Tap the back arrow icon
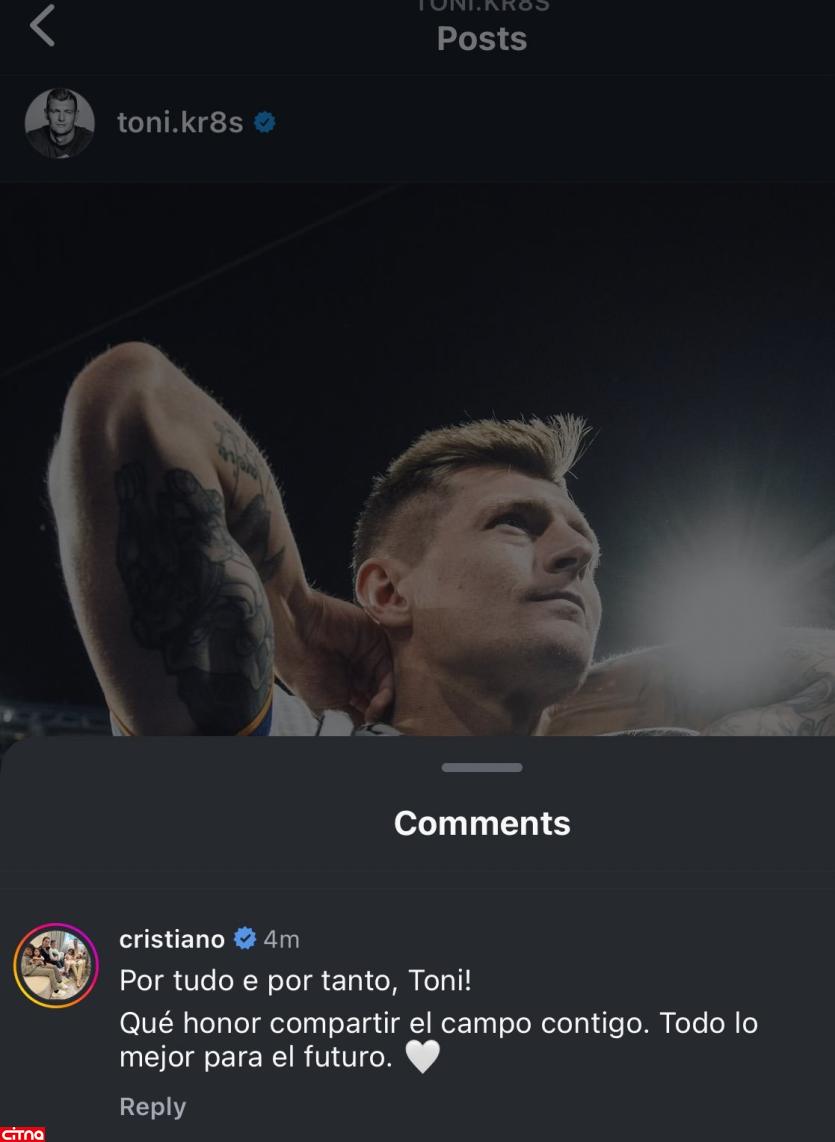This screenshot has height=1142, width=835. 42,27
